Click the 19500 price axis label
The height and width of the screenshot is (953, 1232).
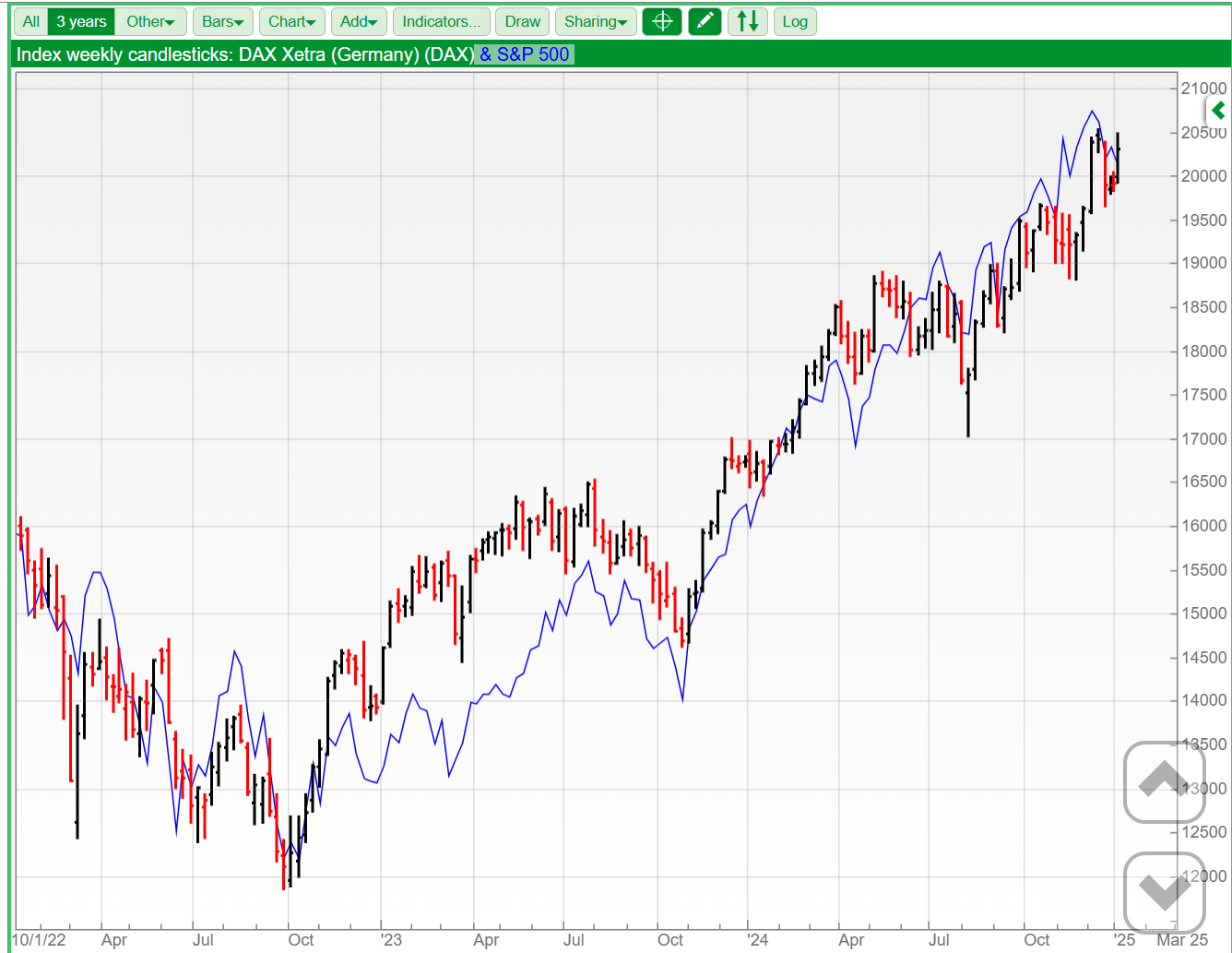(x=1204, y=220)
